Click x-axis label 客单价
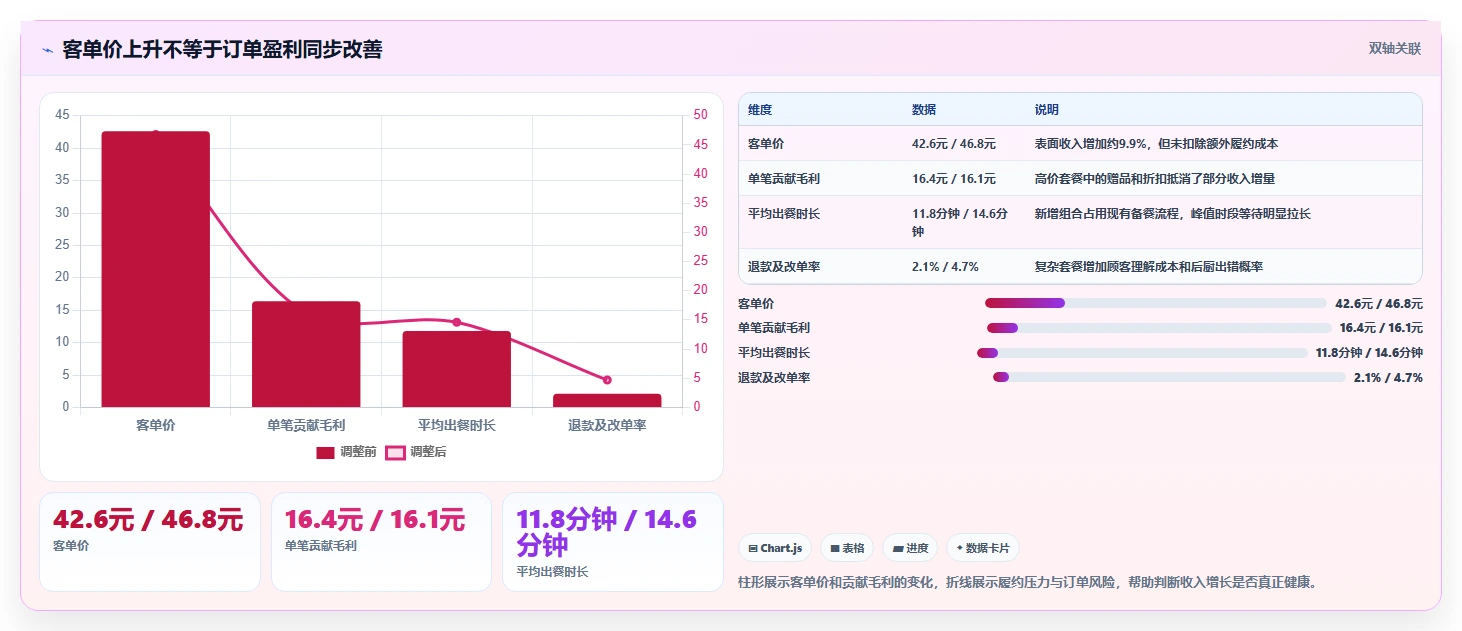The width and height of the screenshot is (1462, 631). [156, 425]
